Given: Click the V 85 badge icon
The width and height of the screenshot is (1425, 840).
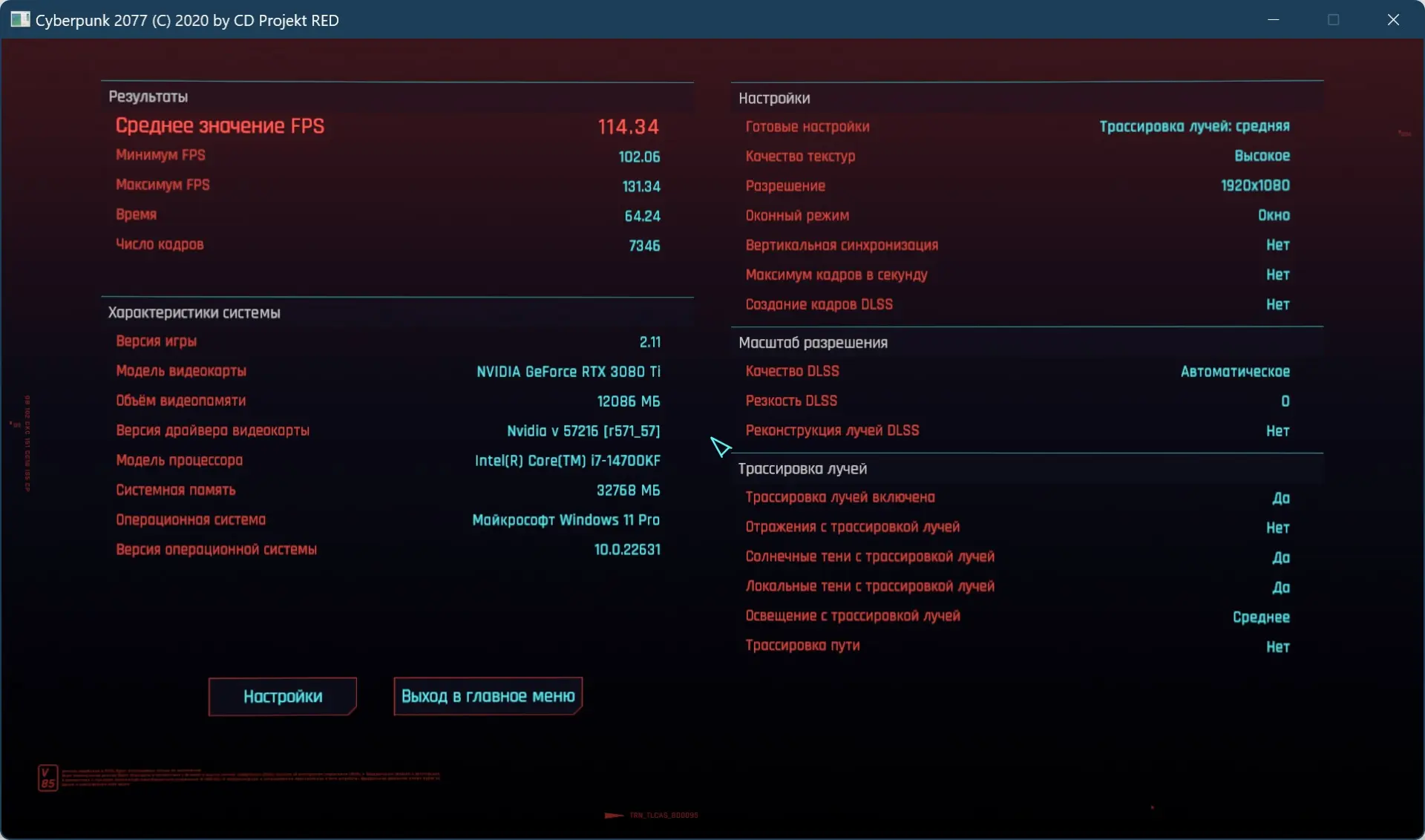Looking at the screenshot, I should [x=47, y=778].
